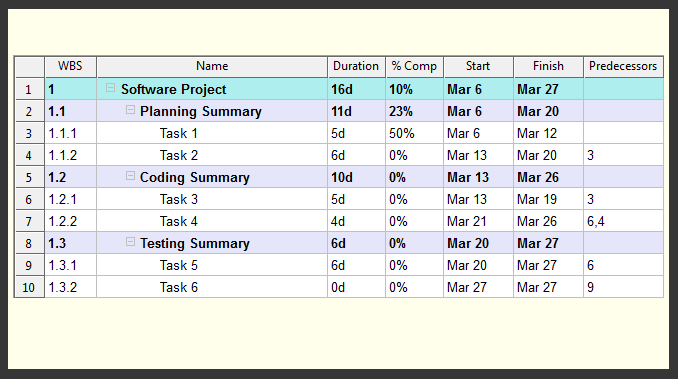Select row number 3 header
This screenshot has height=379, width=678.
(x=29, y=133)
